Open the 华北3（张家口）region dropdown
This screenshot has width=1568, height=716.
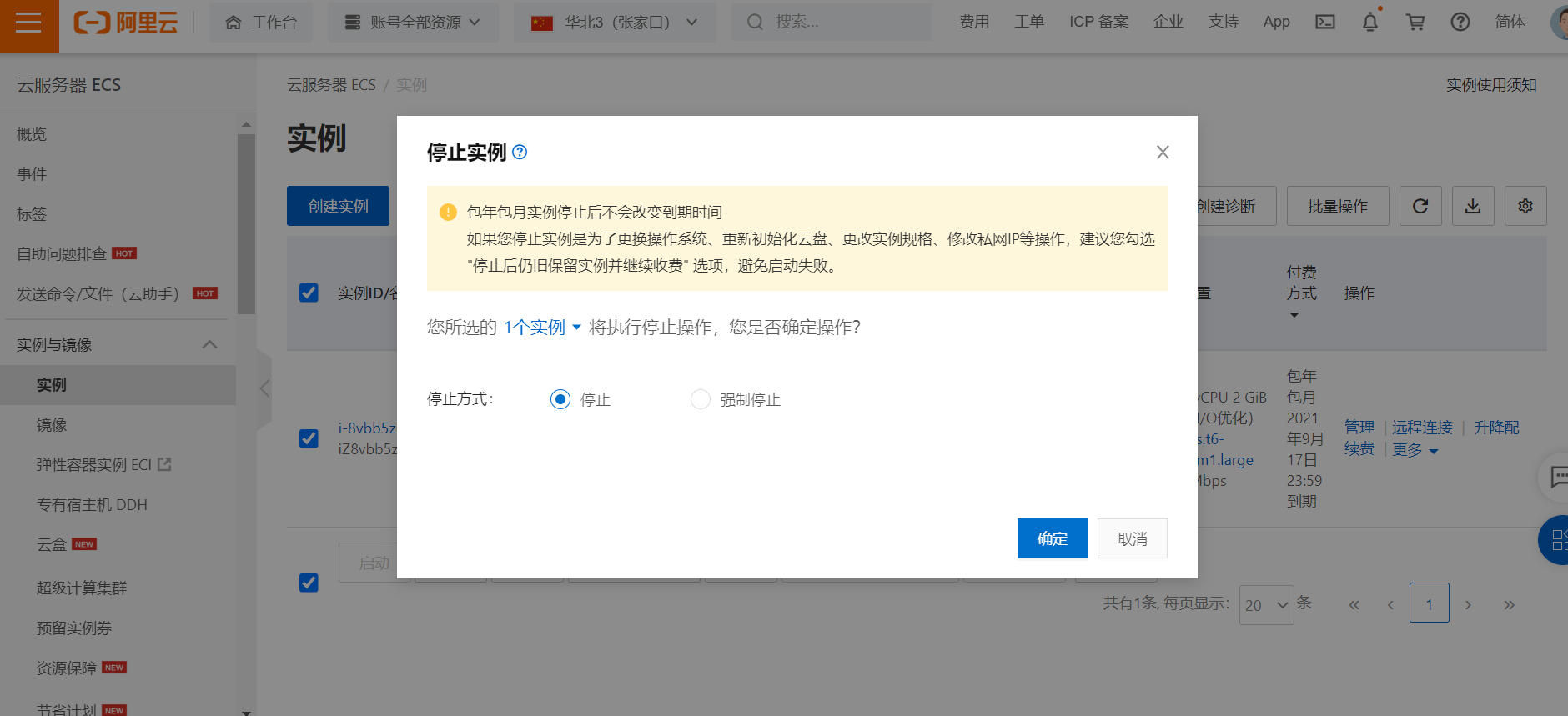tap(615, 23)
